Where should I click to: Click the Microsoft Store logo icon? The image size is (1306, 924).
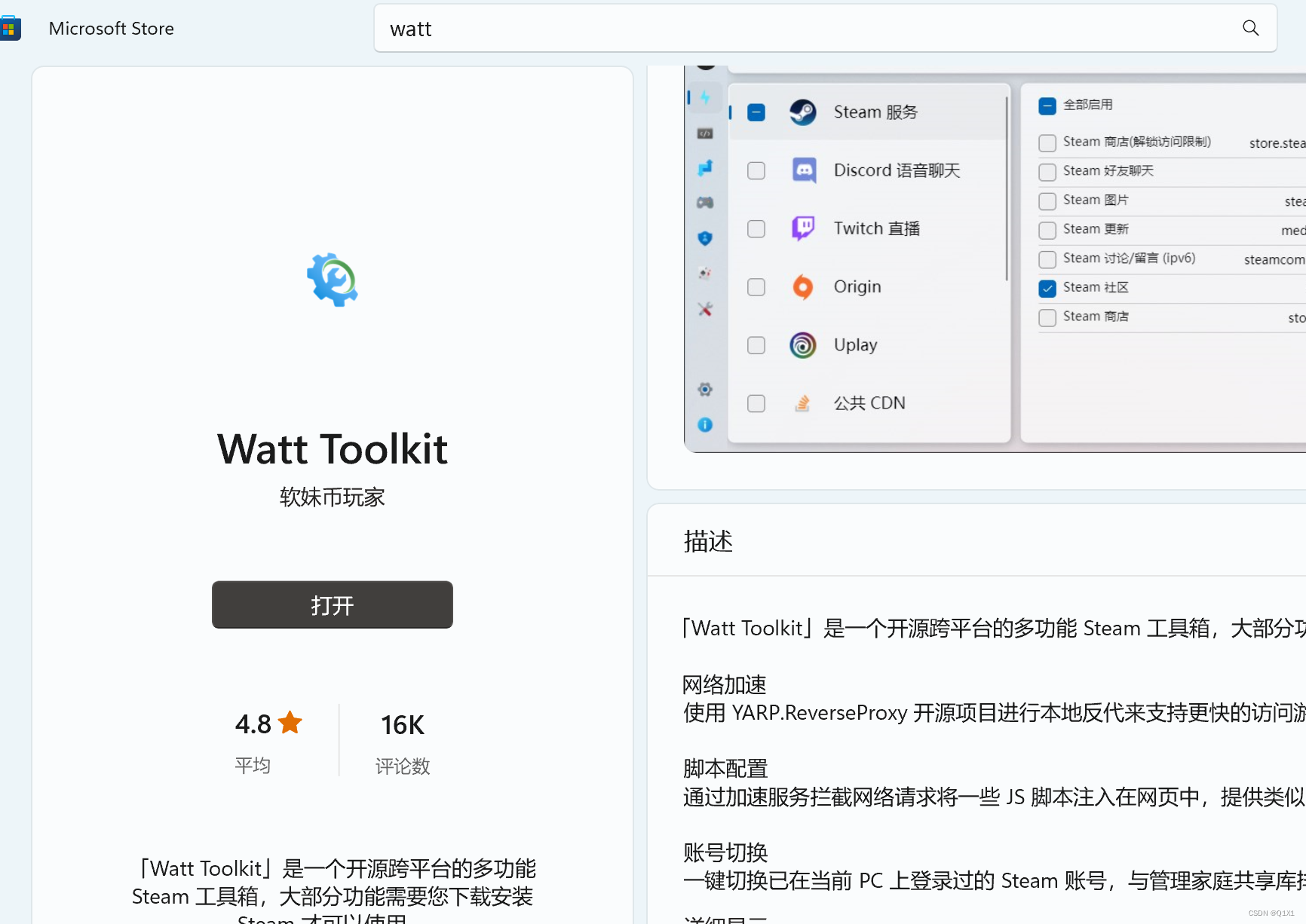click(9, 29)
